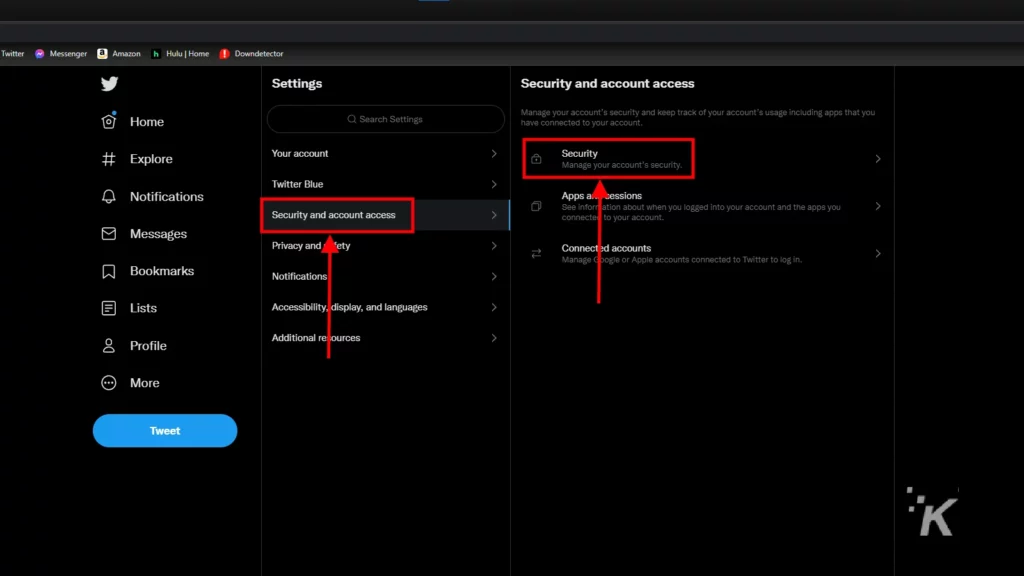Expand Twitter Blue chevron

tap(494, 184)
